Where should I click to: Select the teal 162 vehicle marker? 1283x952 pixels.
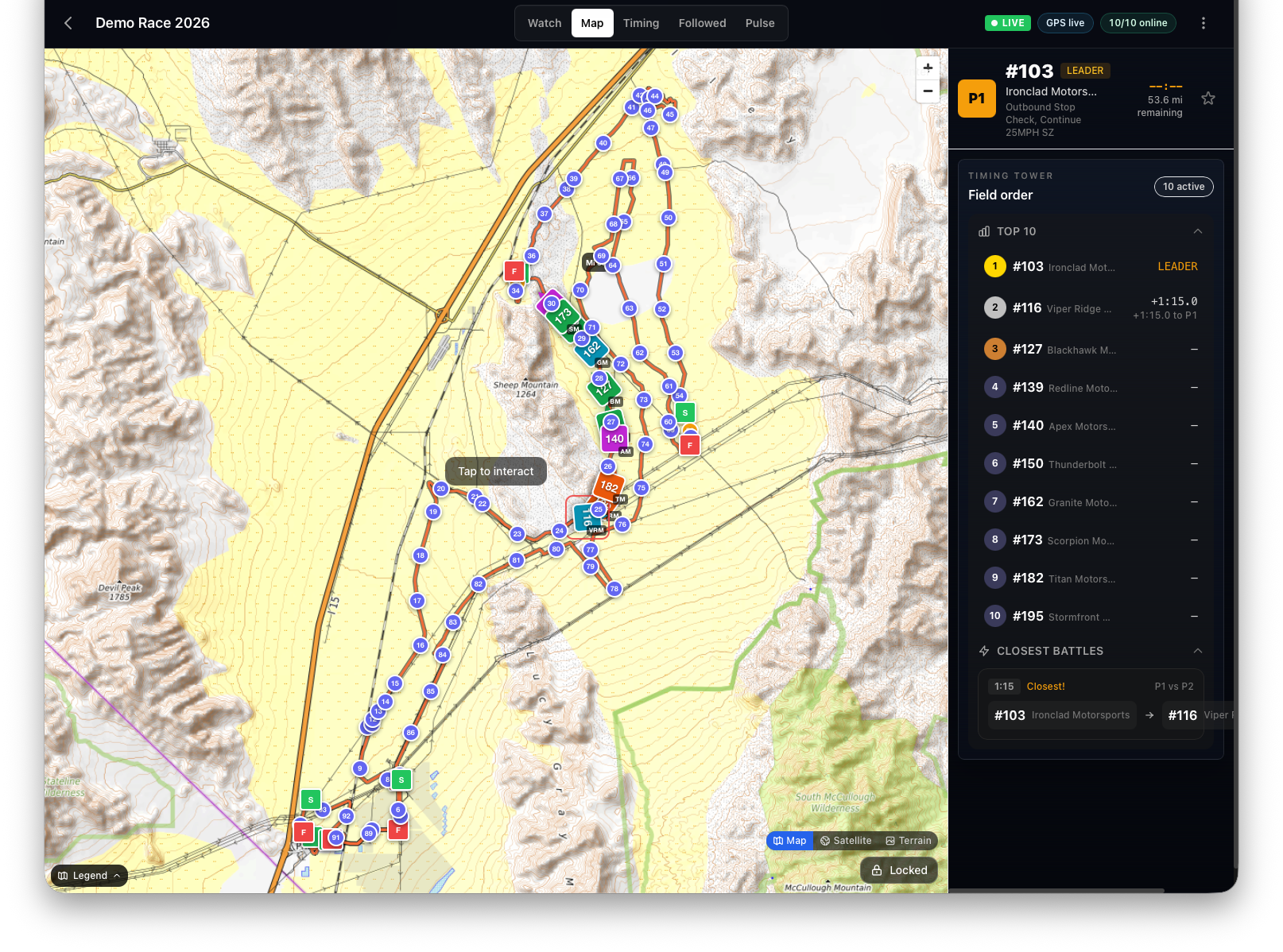[x=591, y=349]
